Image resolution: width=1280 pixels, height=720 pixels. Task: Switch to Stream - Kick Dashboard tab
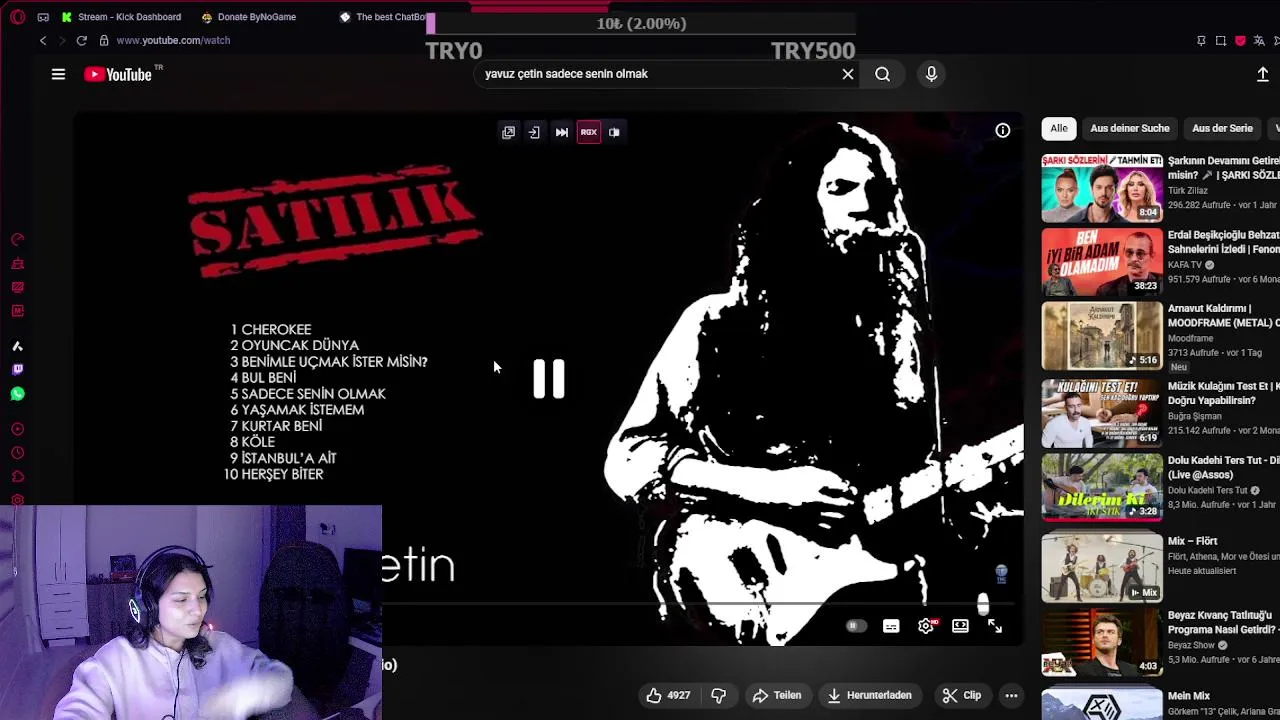click(x=121, y=17)
